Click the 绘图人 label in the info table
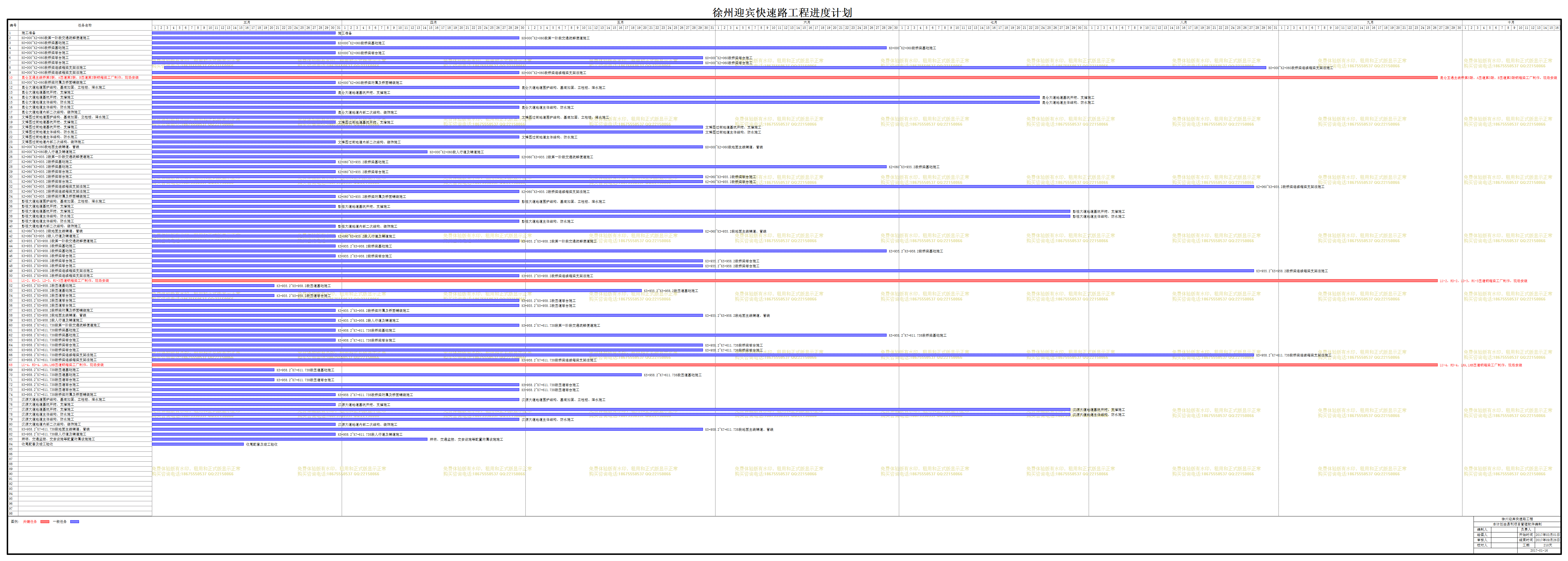Screen dimensions: 1568x561 (x=1483, y=535)
